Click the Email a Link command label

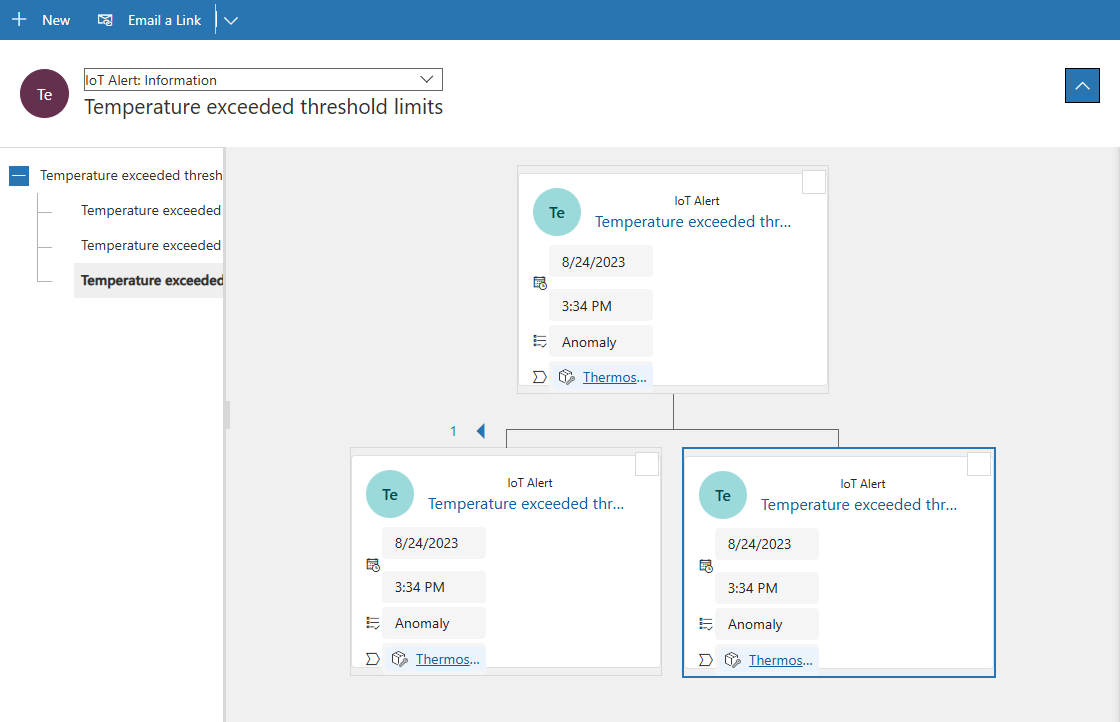pyautogui.click(x=164, y=21)
